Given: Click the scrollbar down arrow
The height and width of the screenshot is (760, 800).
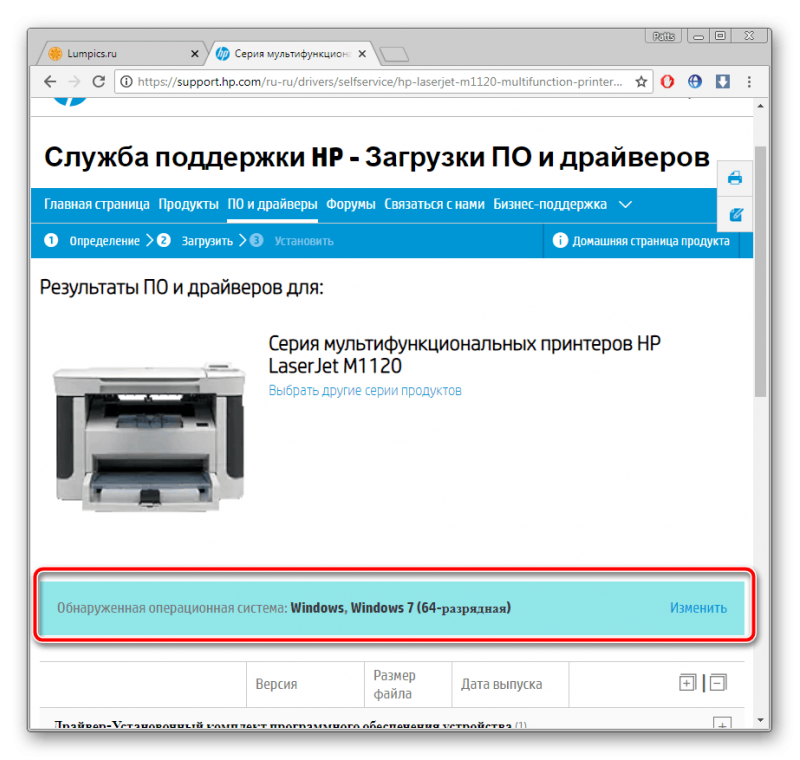Looking at the screenshot, I should click(x=760, y=720).
